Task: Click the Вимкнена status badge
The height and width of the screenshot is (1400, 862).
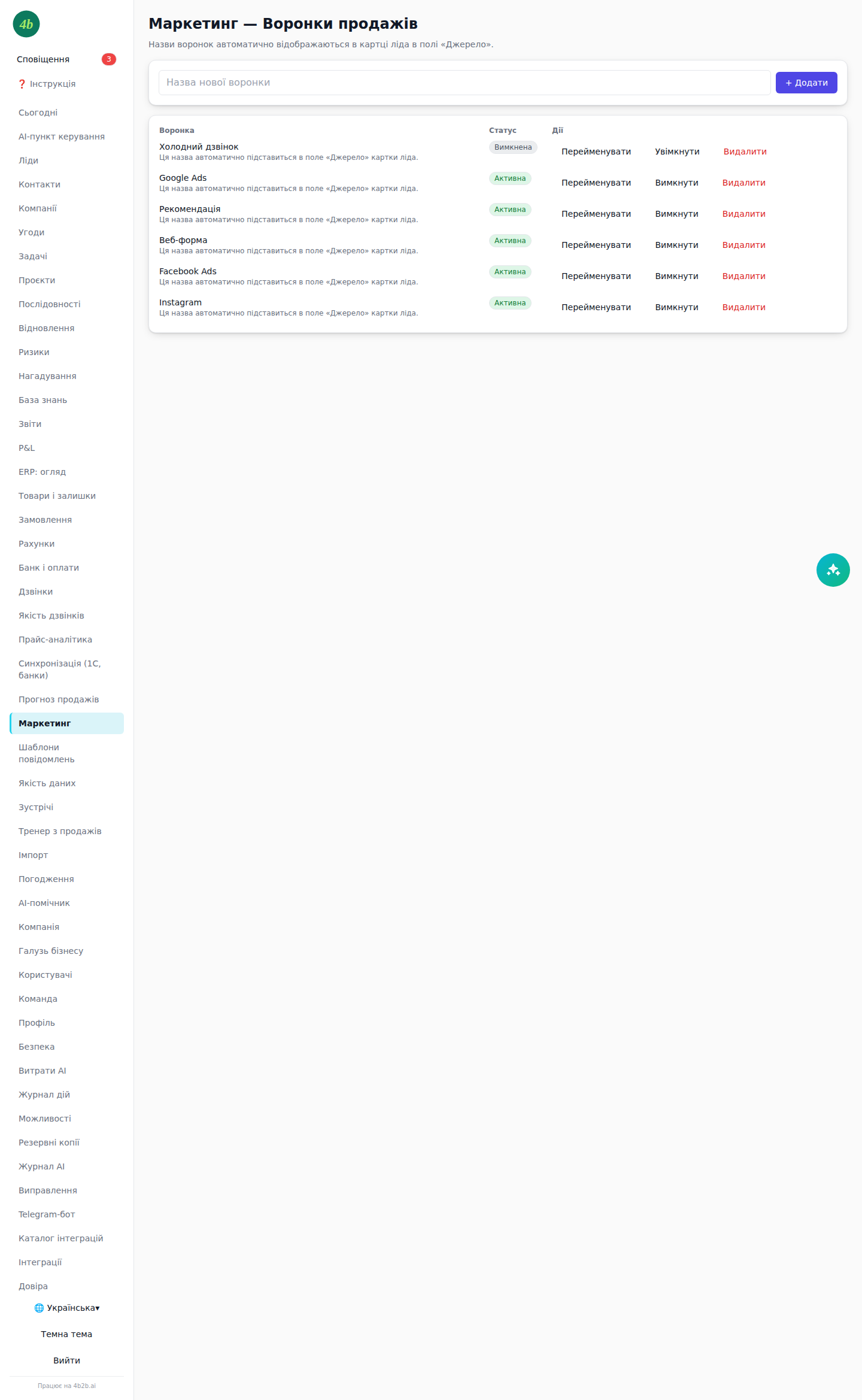Action: tap(513, 147)
